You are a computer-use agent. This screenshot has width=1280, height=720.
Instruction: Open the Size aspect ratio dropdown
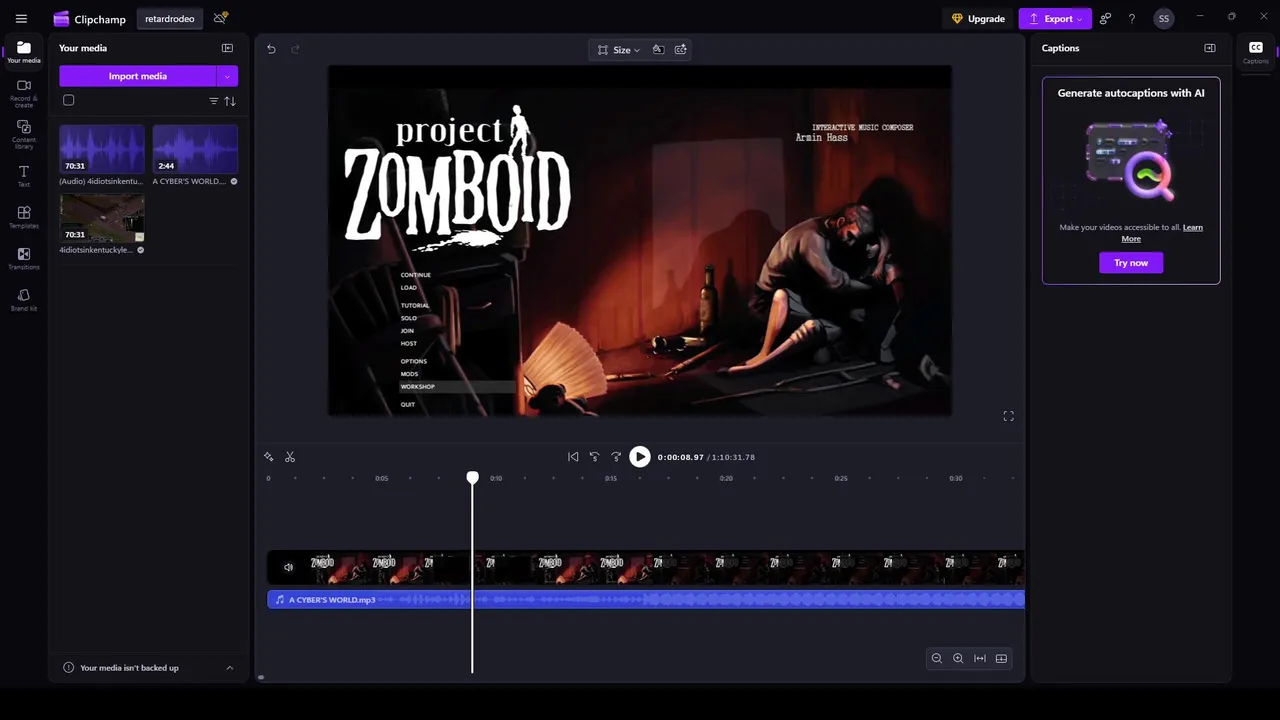618,50
